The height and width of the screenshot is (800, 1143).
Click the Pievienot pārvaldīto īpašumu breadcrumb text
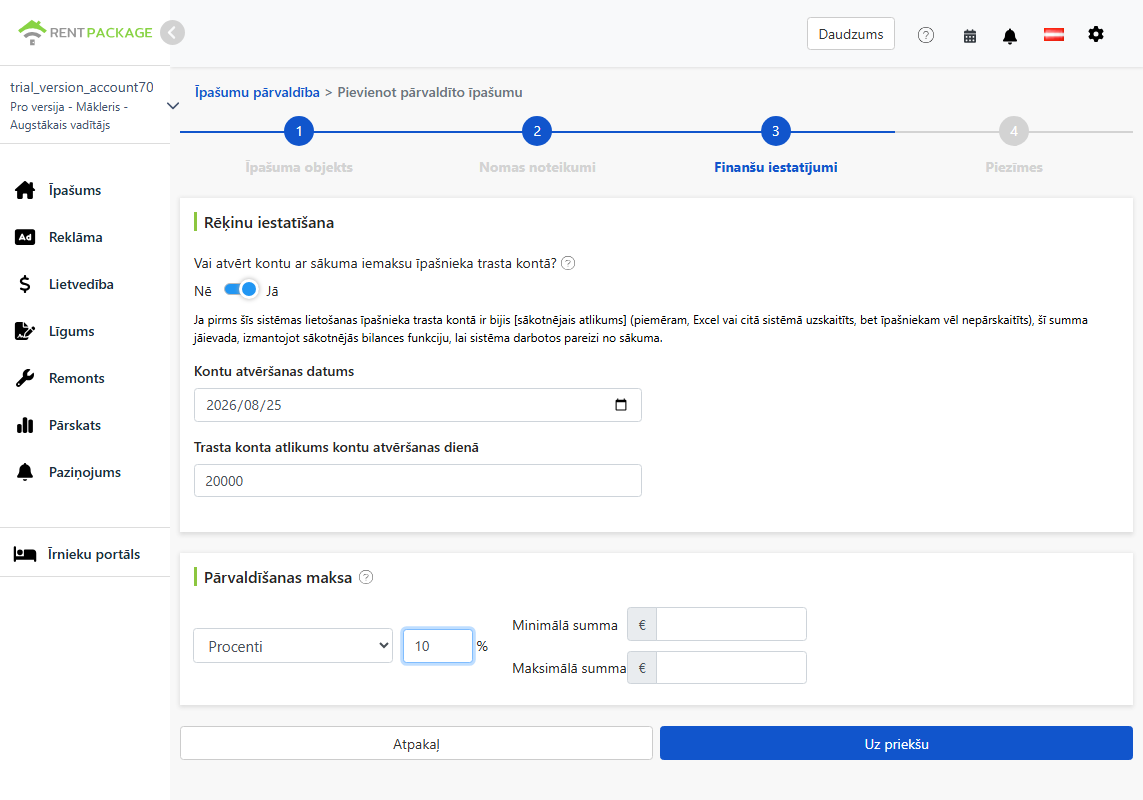(x=429, y=93)
